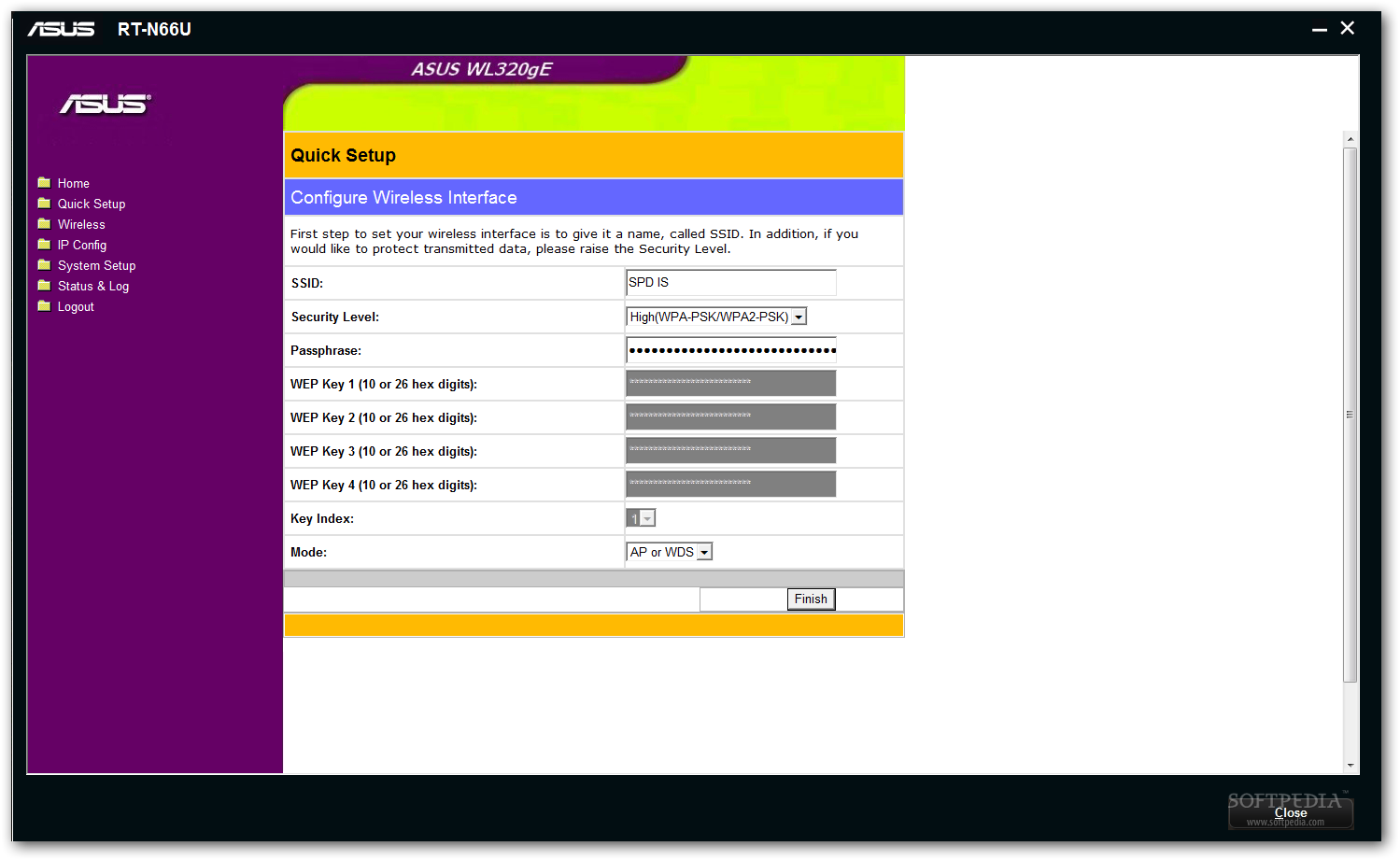The height and width of the screenshot is (860, 1400).
Task: Click the Passphrase label
Action: [326, 351]
